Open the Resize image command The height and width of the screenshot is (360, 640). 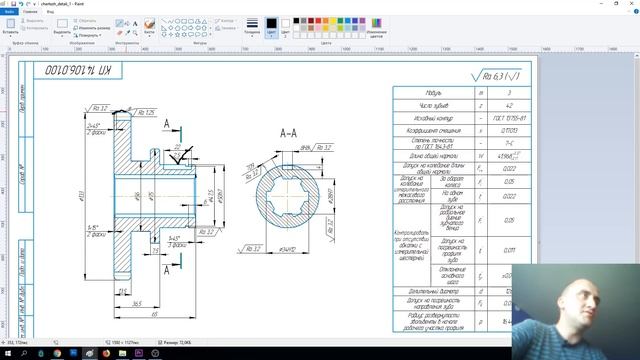91,28
